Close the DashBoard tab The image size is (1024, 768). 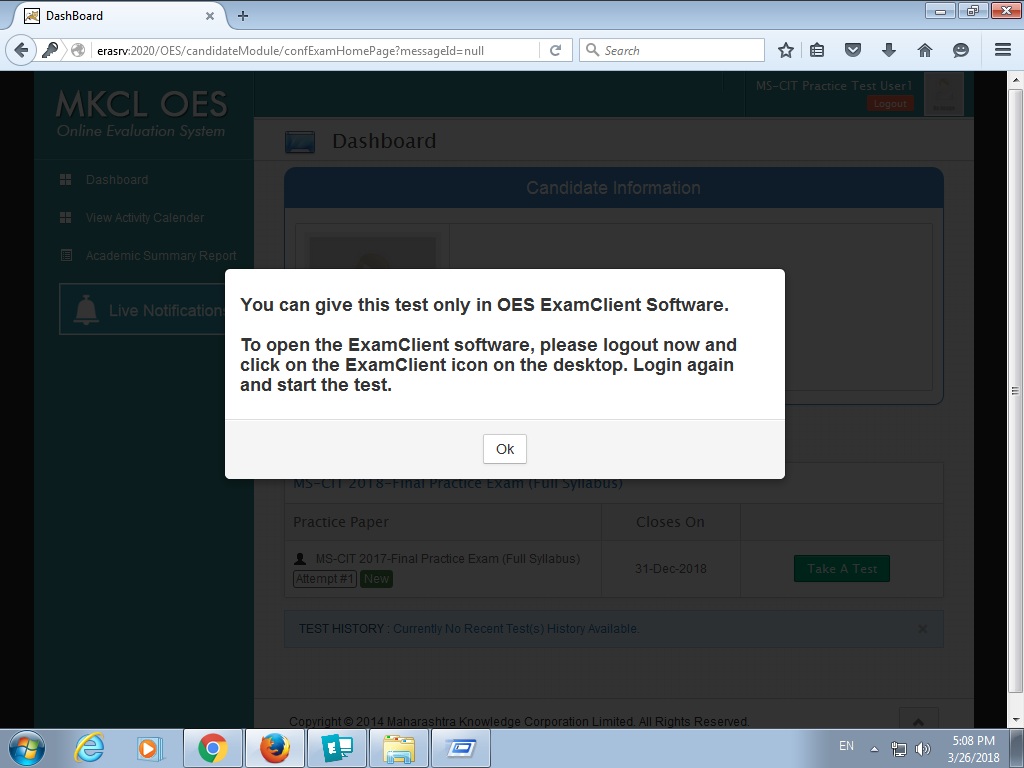point(210,16)
